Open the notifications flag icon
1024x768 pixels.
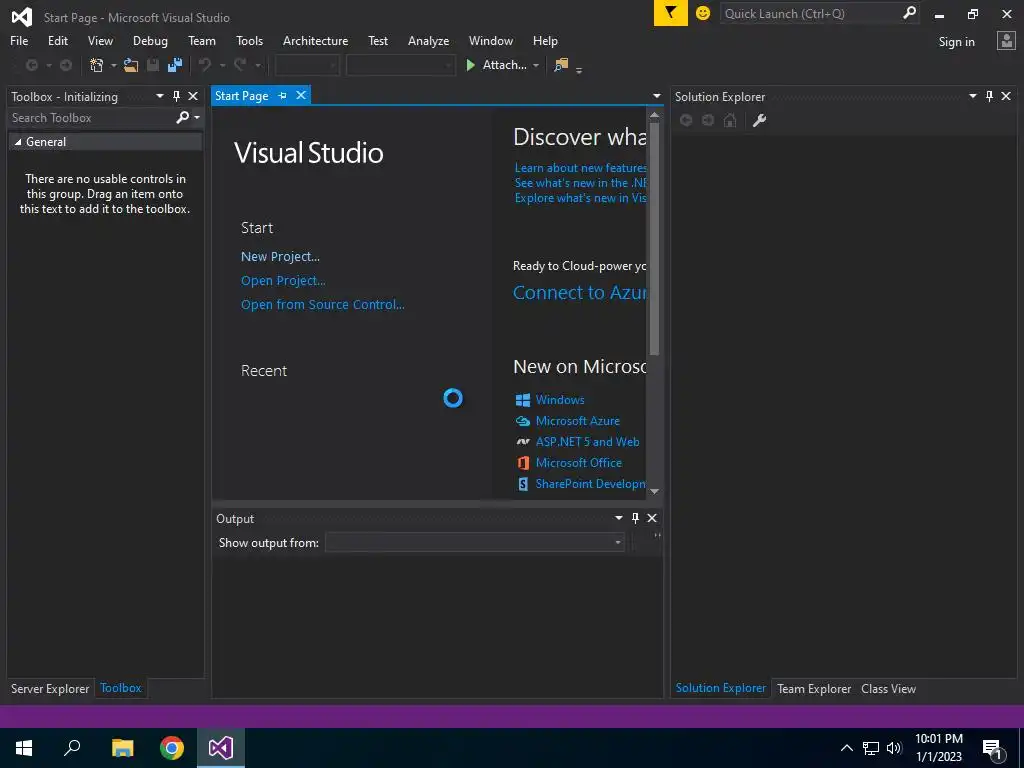671,13
